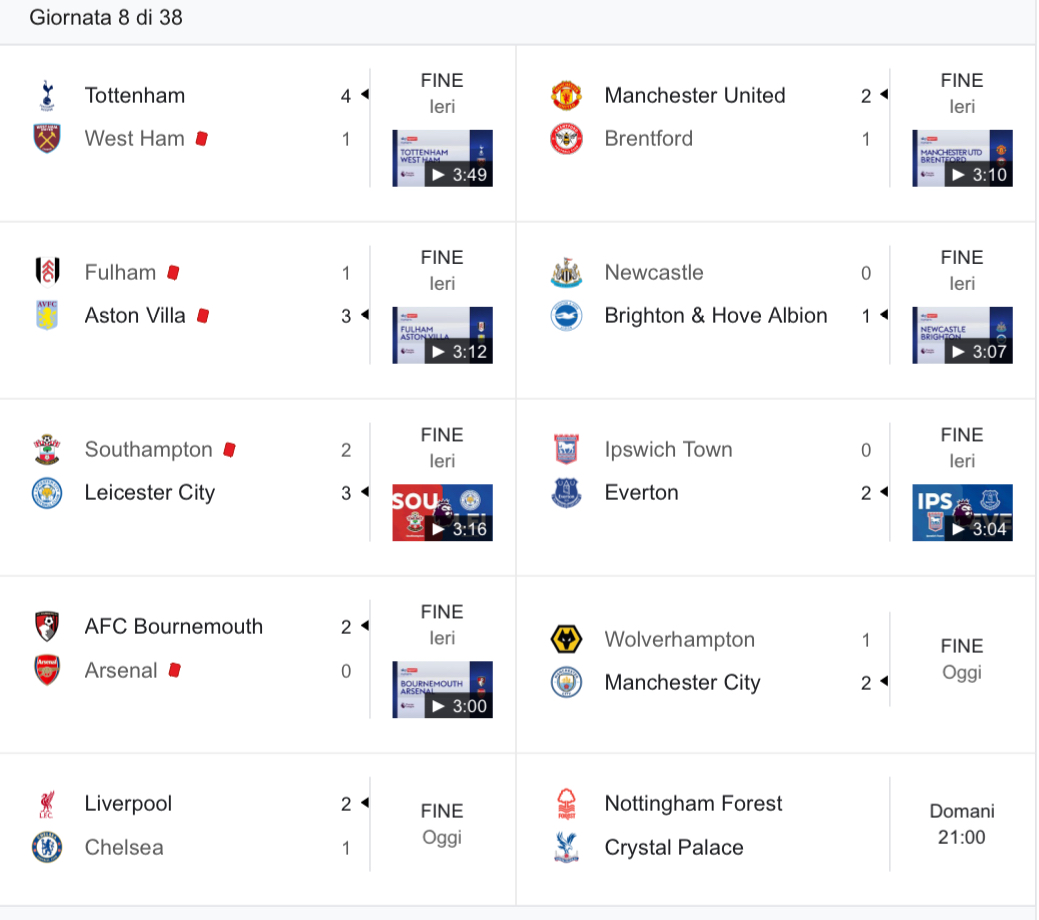This screenshot has height=920, width=1039.
Task: Click the Aston Villa club crest
Action: point(47,315)
